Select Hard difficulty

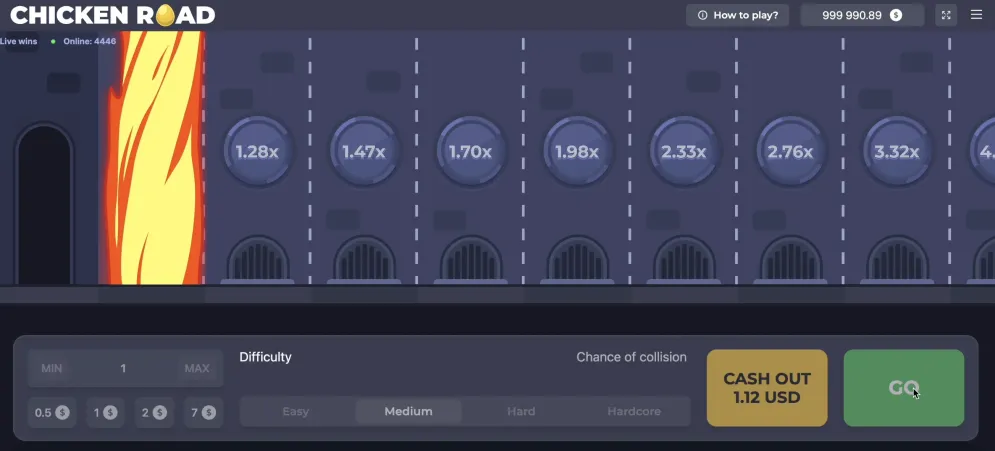tap(521, 412)
